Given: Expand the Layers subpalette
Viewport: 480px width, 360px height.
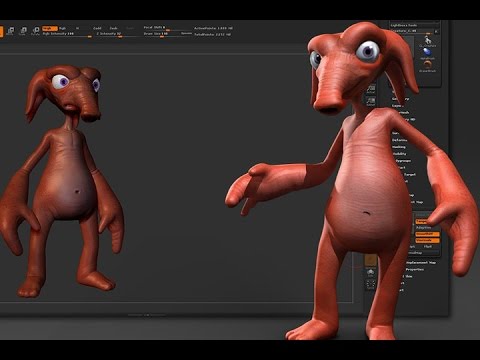Looking at the screenshot, I should point(397,105).
